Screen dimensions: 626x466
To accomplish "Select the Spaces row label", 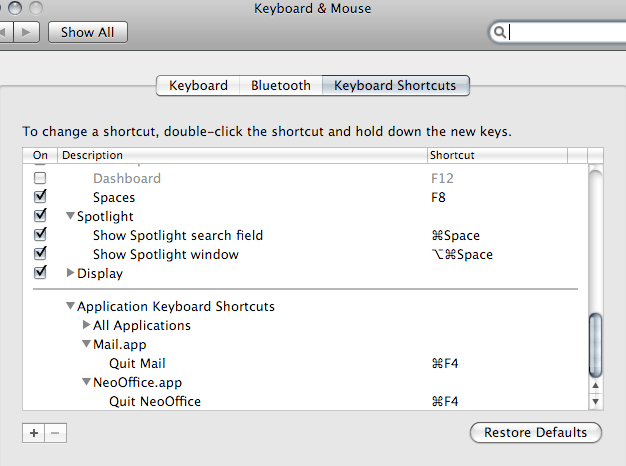I will click(114, 197).
